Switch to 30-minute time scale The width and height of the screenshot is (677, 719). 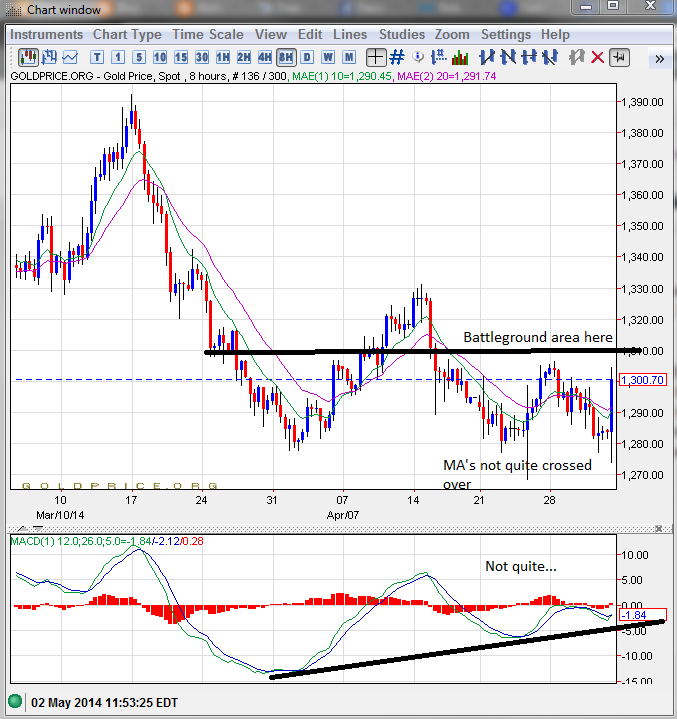(x=202, y=57)
